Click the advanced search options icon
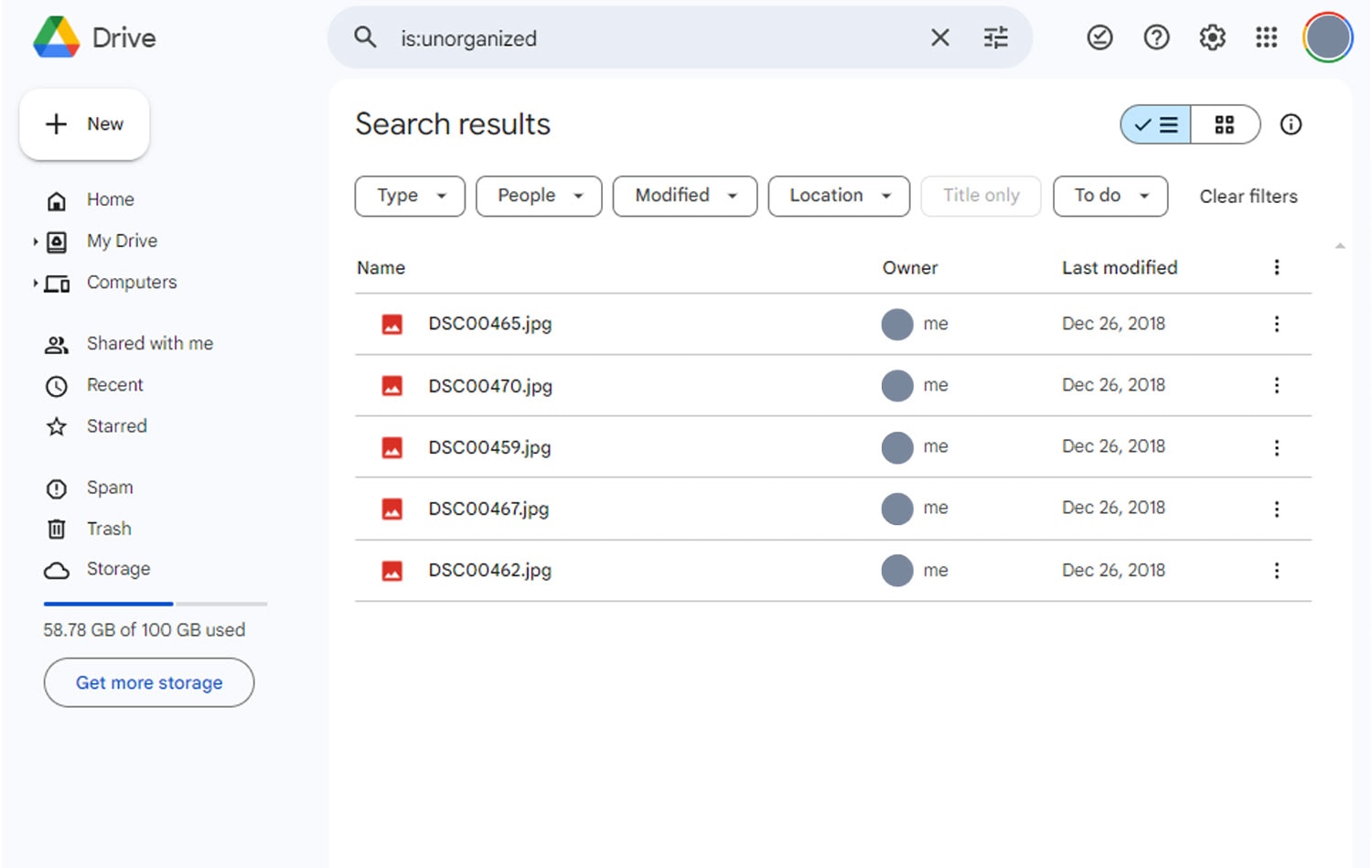 coord(995,38)
